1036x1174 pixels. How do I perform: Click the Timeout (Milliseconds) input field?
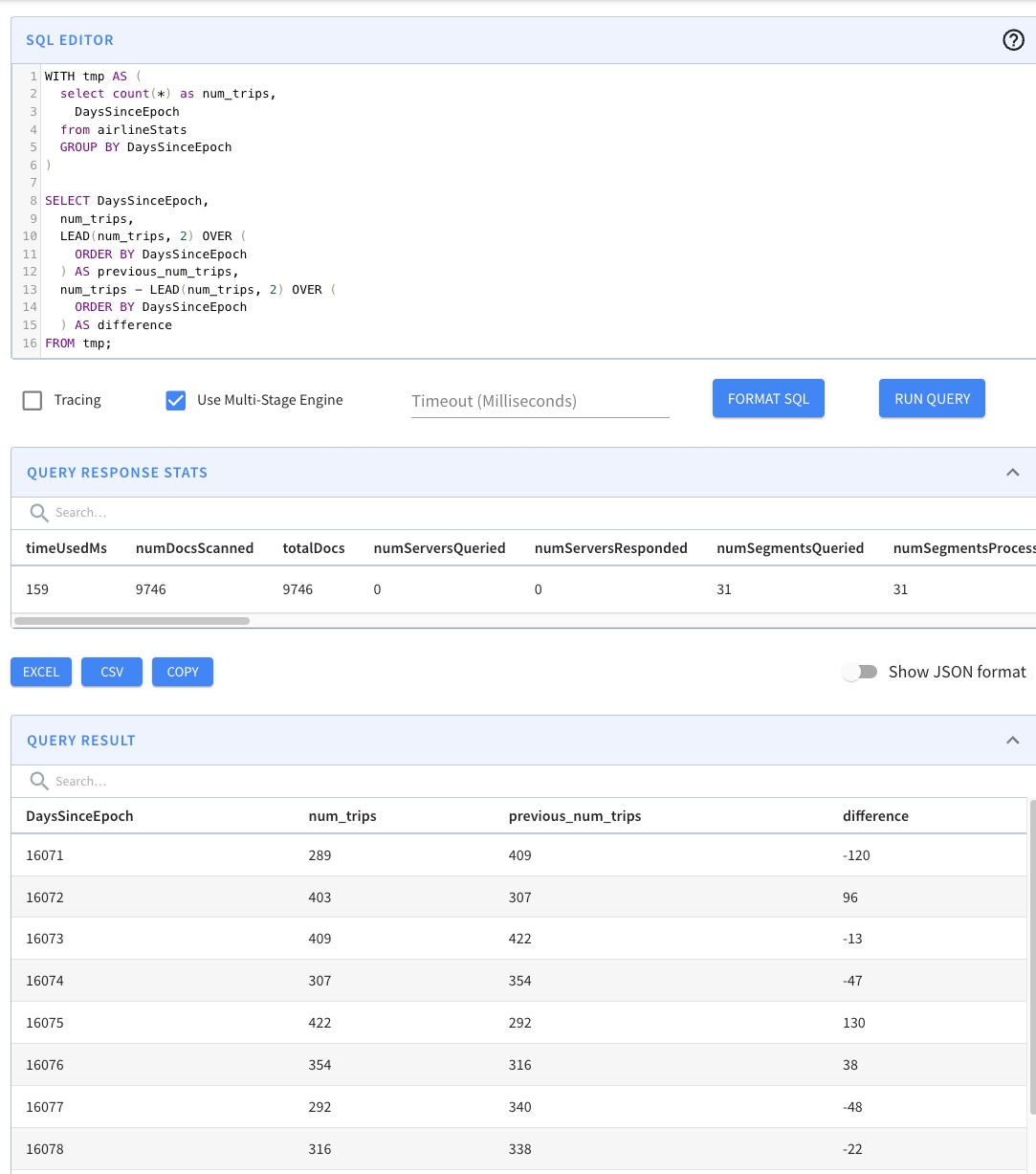point(540,401)
